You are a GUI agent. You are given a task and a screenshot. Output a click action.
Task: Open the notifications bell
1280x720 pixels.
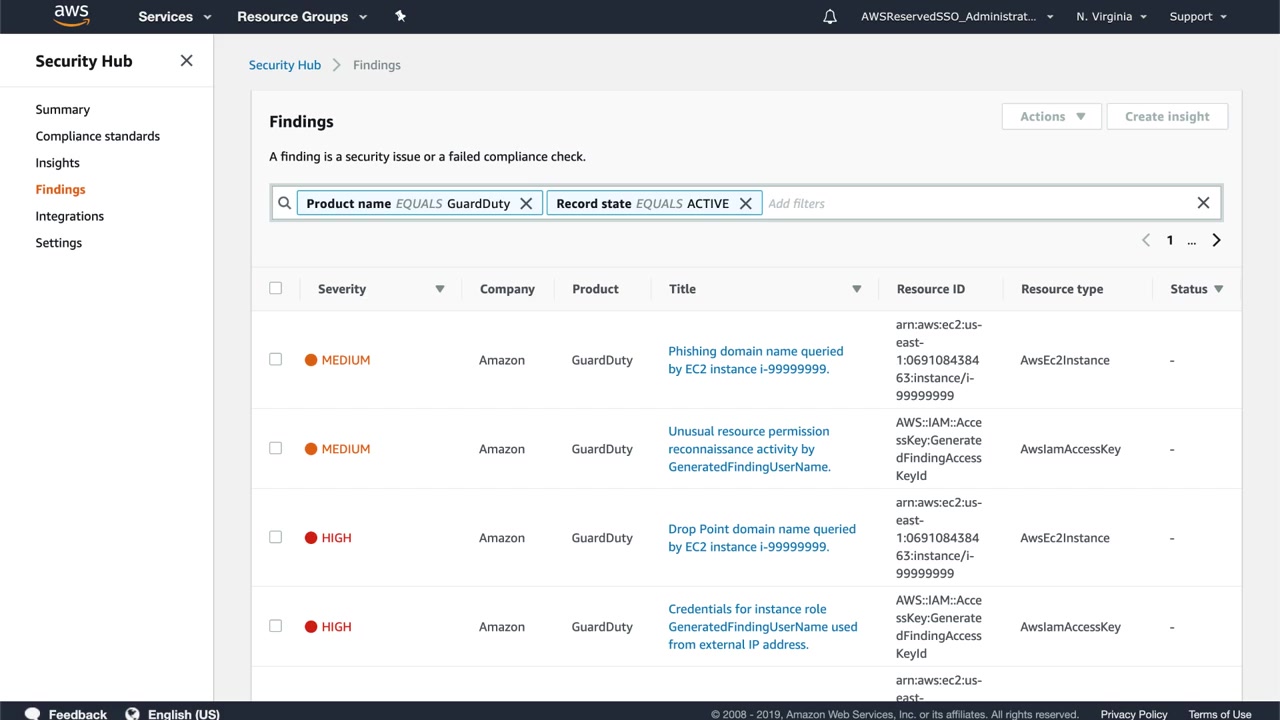click(x=830, y=17)
